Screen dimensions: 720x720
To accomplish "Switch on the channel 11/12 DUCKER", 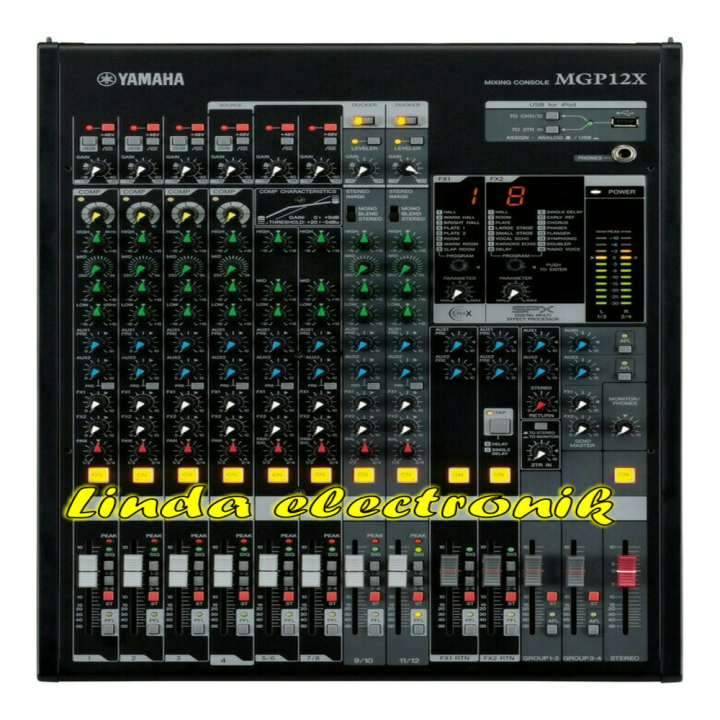I will point(406,121).
